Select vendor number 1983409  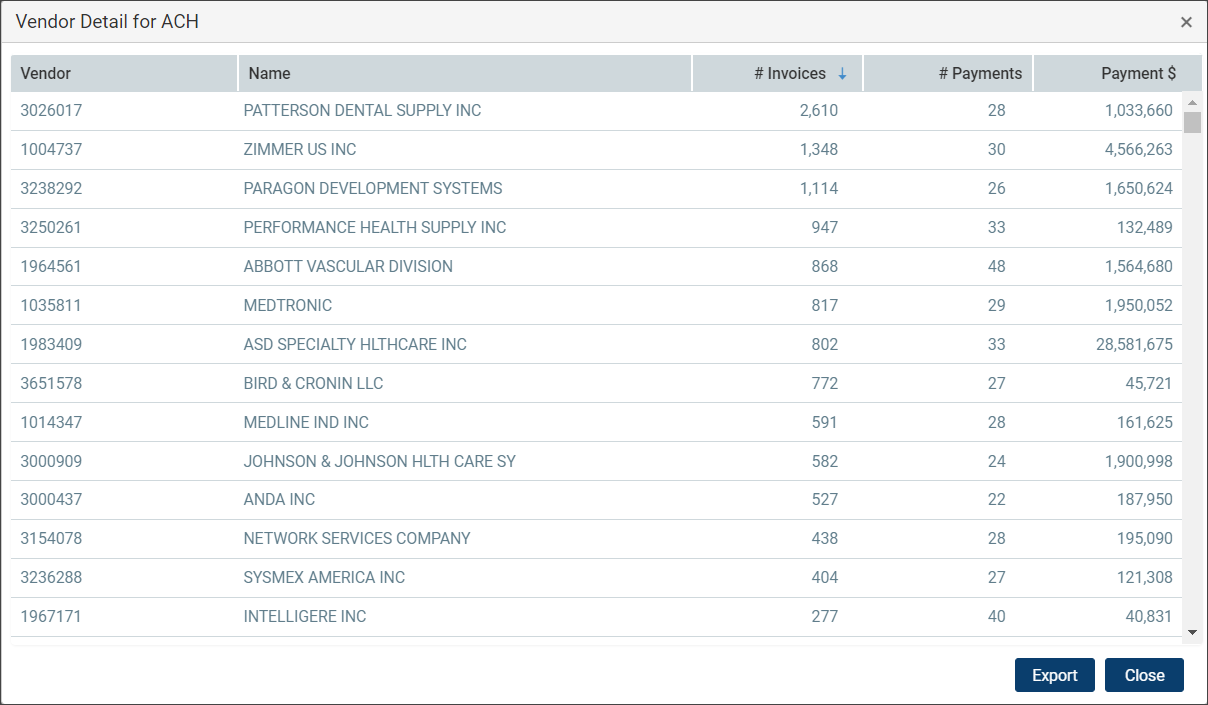click(51, 344)
